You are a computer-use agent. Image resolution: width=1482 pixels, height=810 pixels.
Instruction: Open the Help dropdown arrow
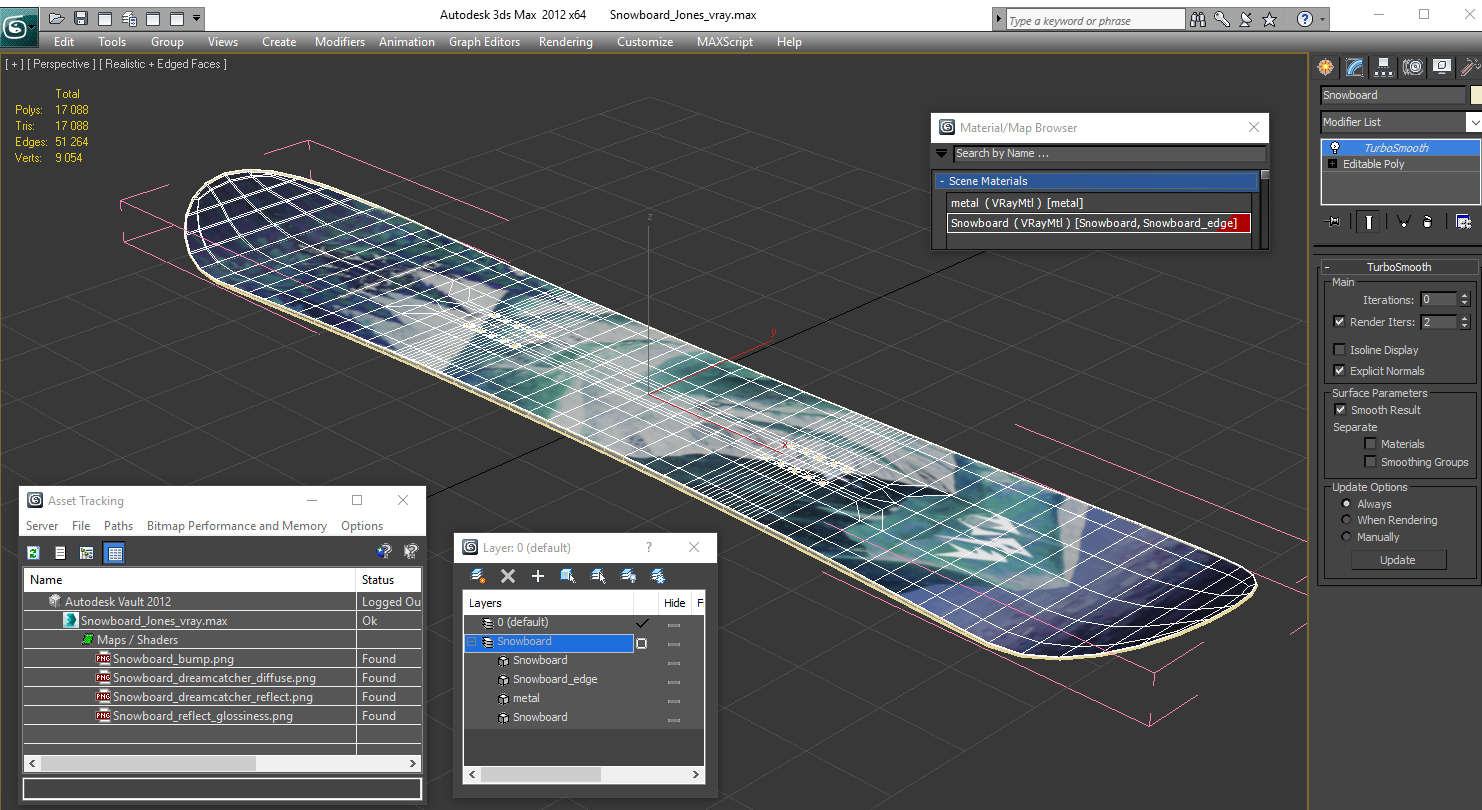tap(1323, 19)
